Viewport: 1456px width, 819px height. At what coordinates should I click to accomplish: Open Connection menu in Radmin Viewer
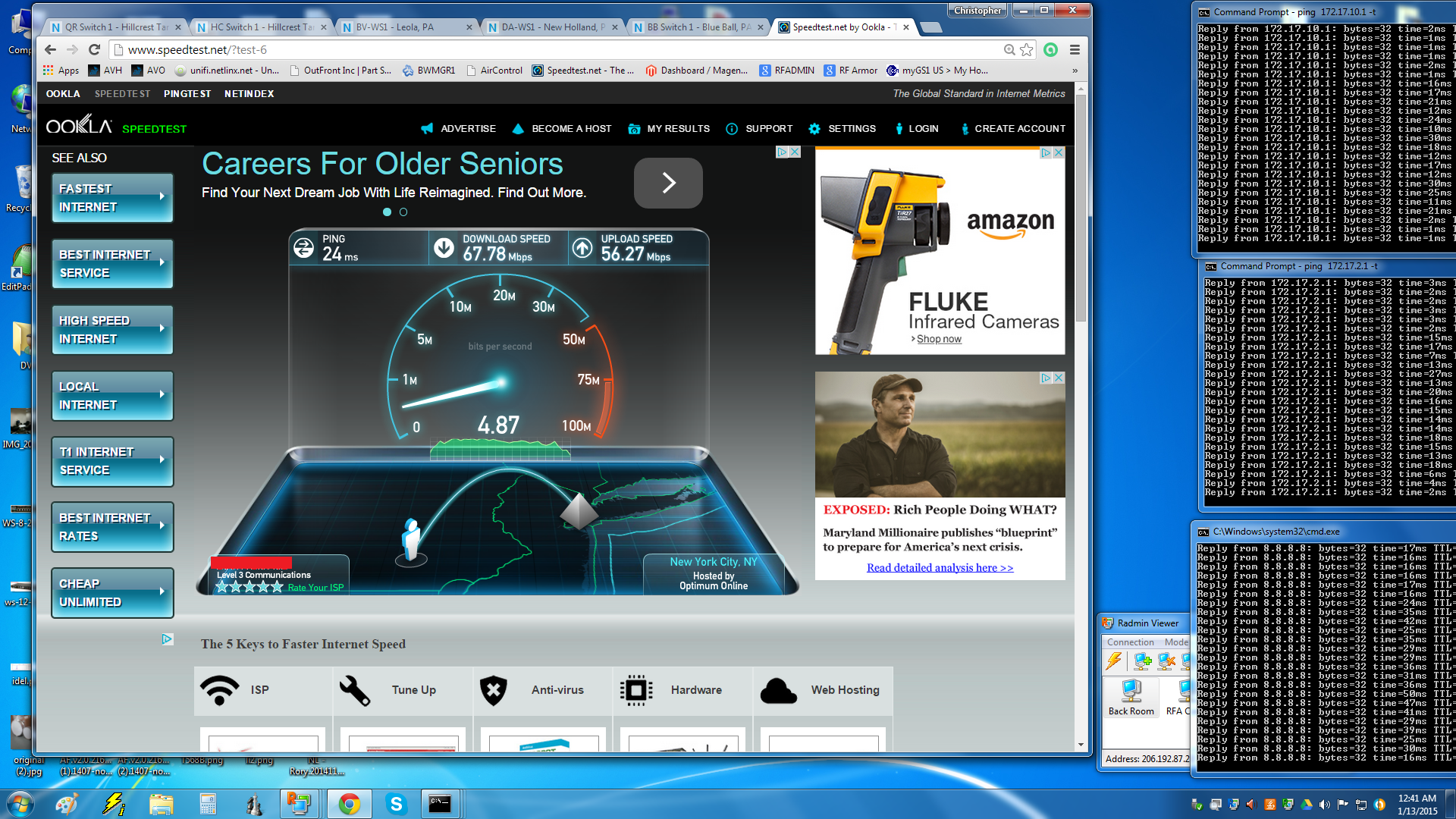tap(1130, 642)
